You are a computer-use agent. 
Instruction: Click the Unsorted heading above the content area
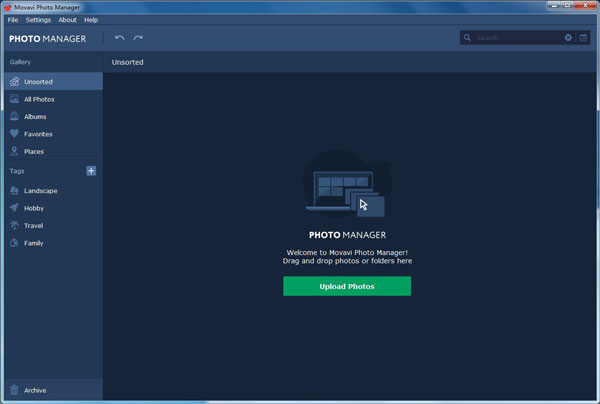pyautogui.click(x=127, y=62)
